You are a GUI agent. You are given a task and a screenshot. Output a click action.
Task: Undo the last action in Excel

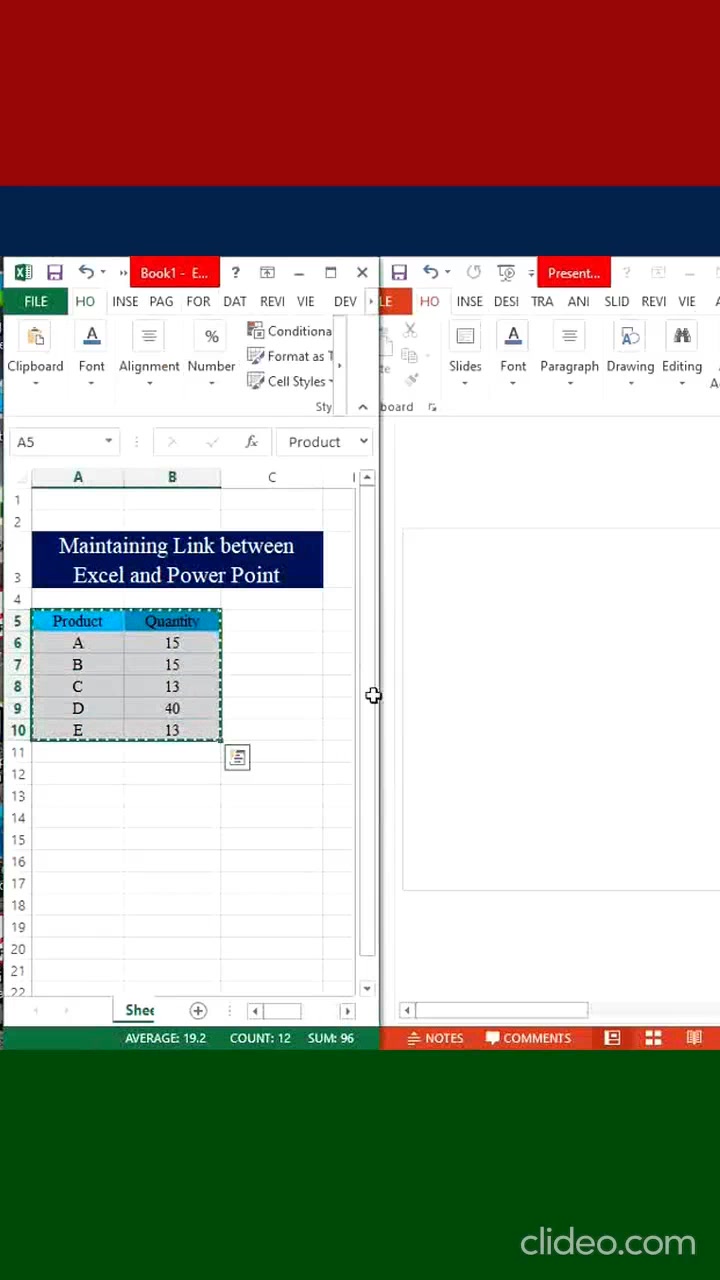[x=86, y=272]
